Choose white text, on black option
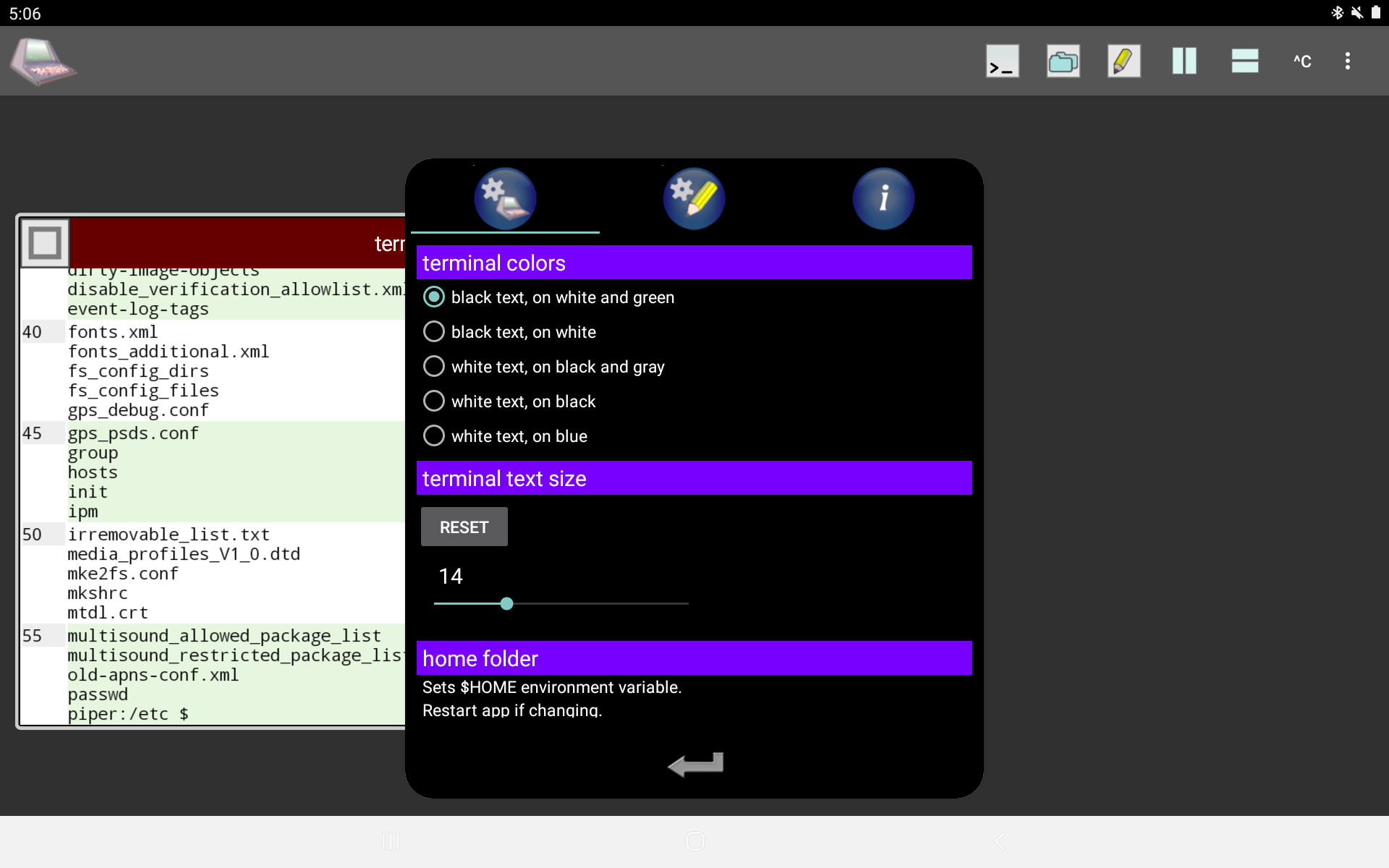1389x868 pixels. (x=434, y=401)
